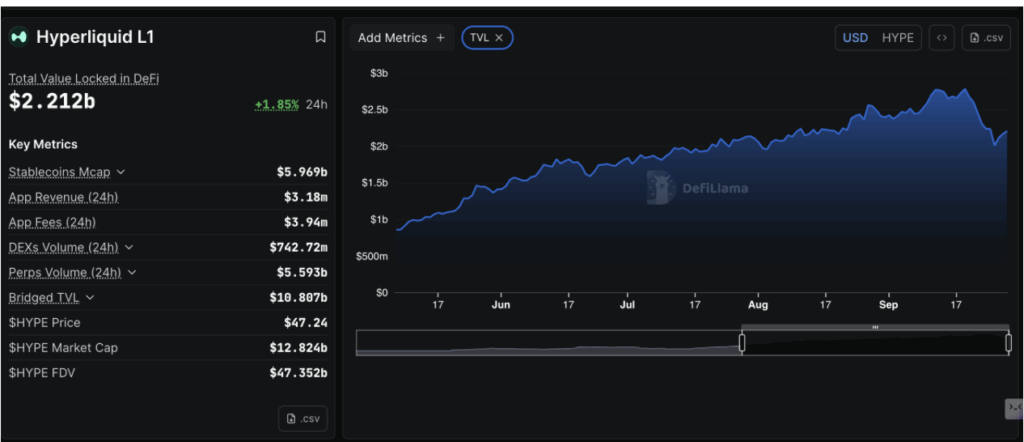Click left handle of chart range slider
This screenshot has height=442, width=1024.
pos(742,343)
